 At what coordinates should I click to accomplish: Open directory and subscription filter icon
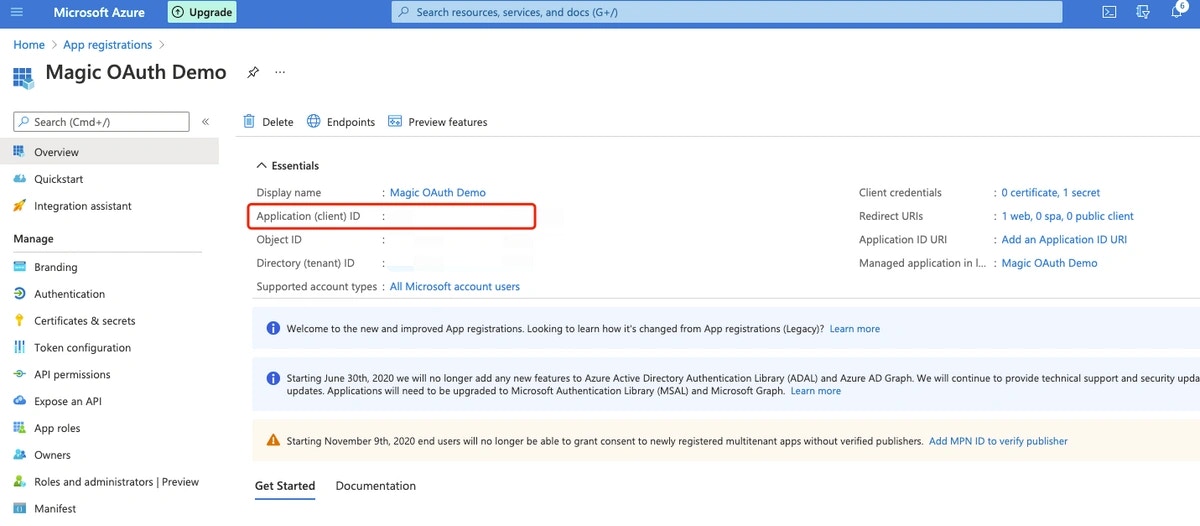pos(1143,13)
